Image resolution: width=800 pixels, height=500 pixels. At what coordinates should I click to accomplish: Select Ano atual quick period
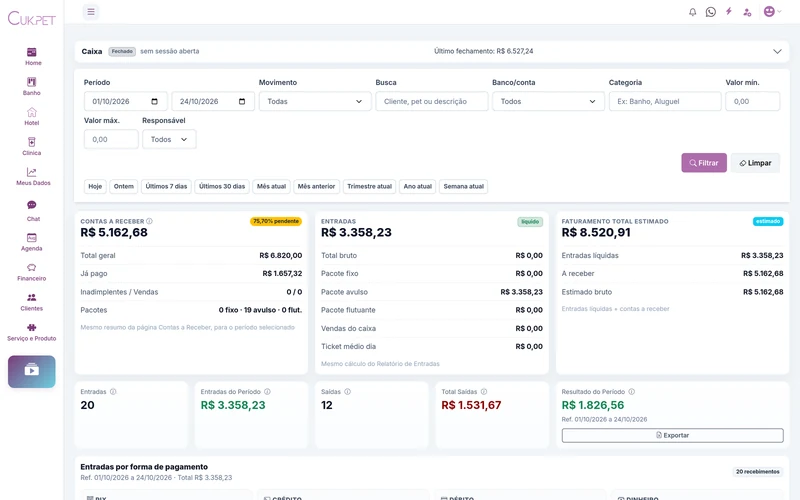417,187
